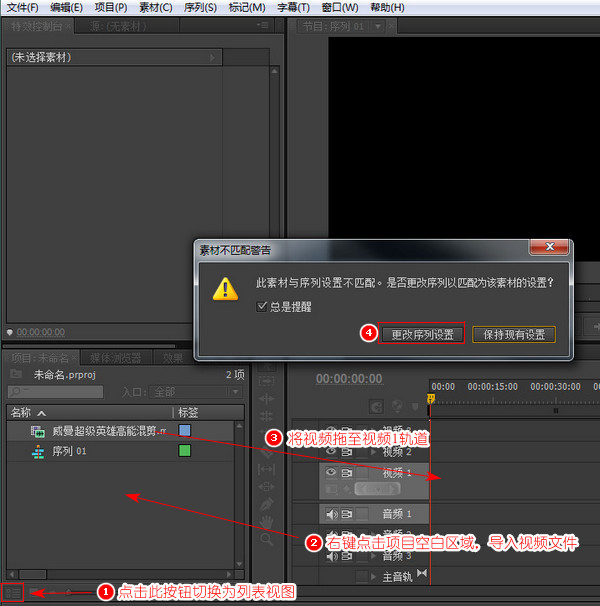This screenshot has height=606, width=600.
Task: Toggle lock box on 视频 1 track
Action: pyautogui.click(x=362, y=473)
